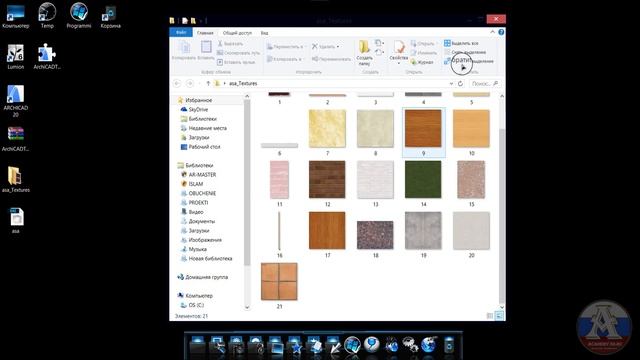Open the Удалить (Delete) dropdown

[x=326, y=47]
